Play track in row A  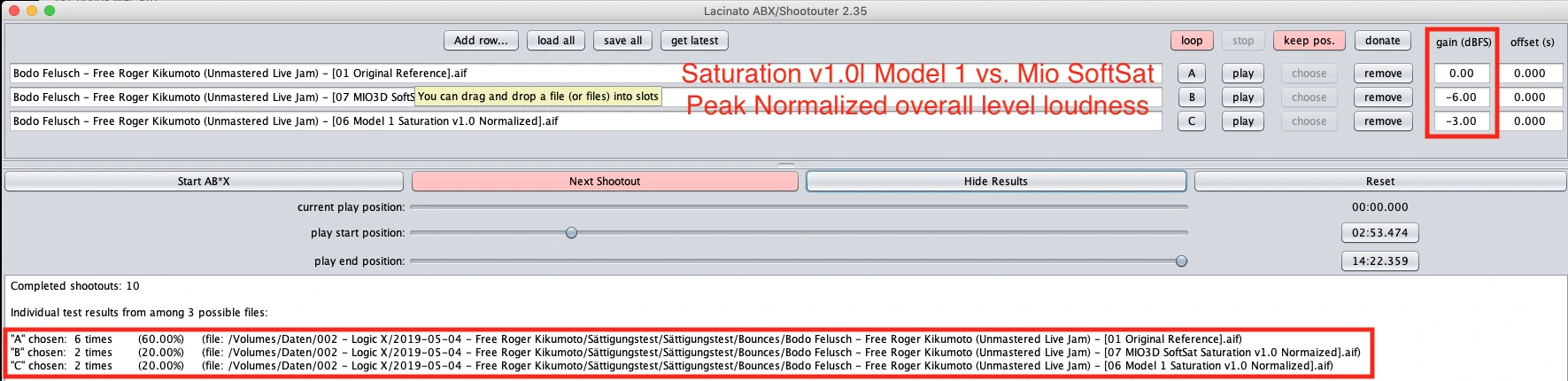(x=1242, y=74)
